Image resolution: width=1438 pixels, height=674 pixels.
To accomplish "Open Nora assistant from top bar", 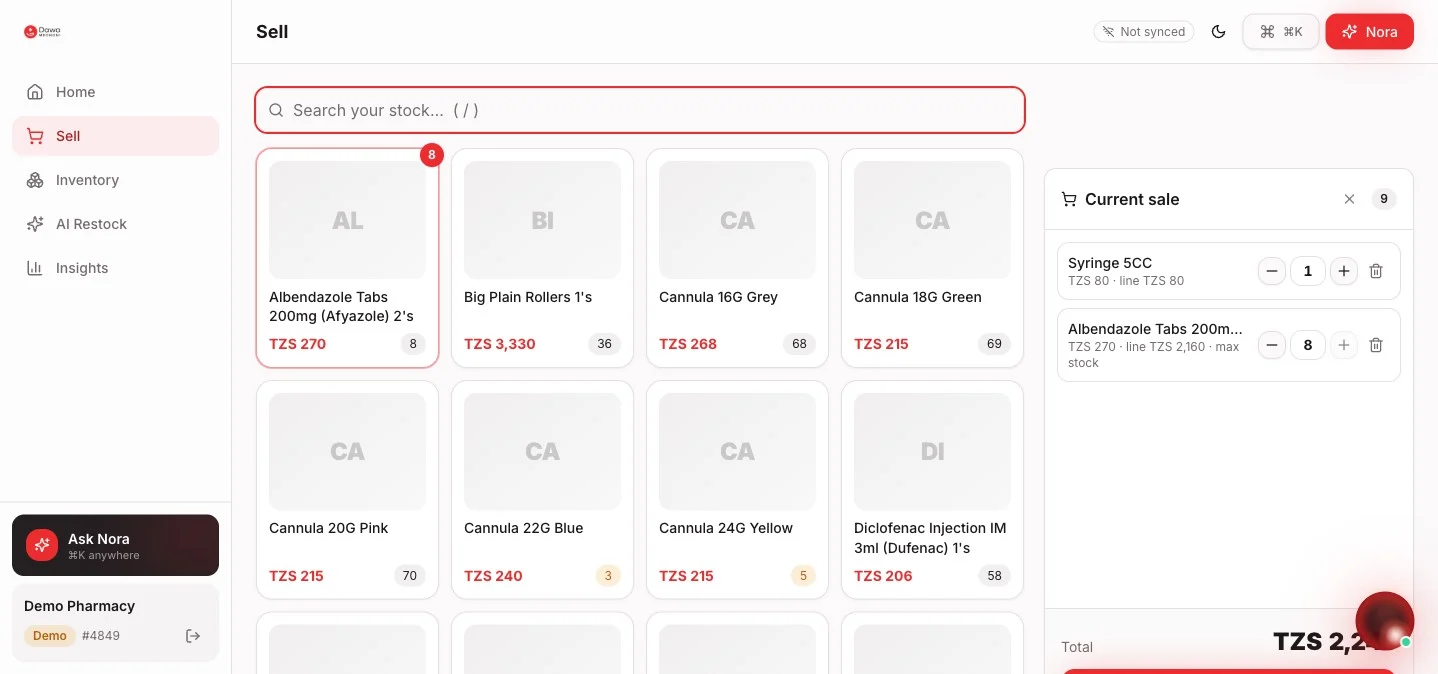I will point(1369,32).
